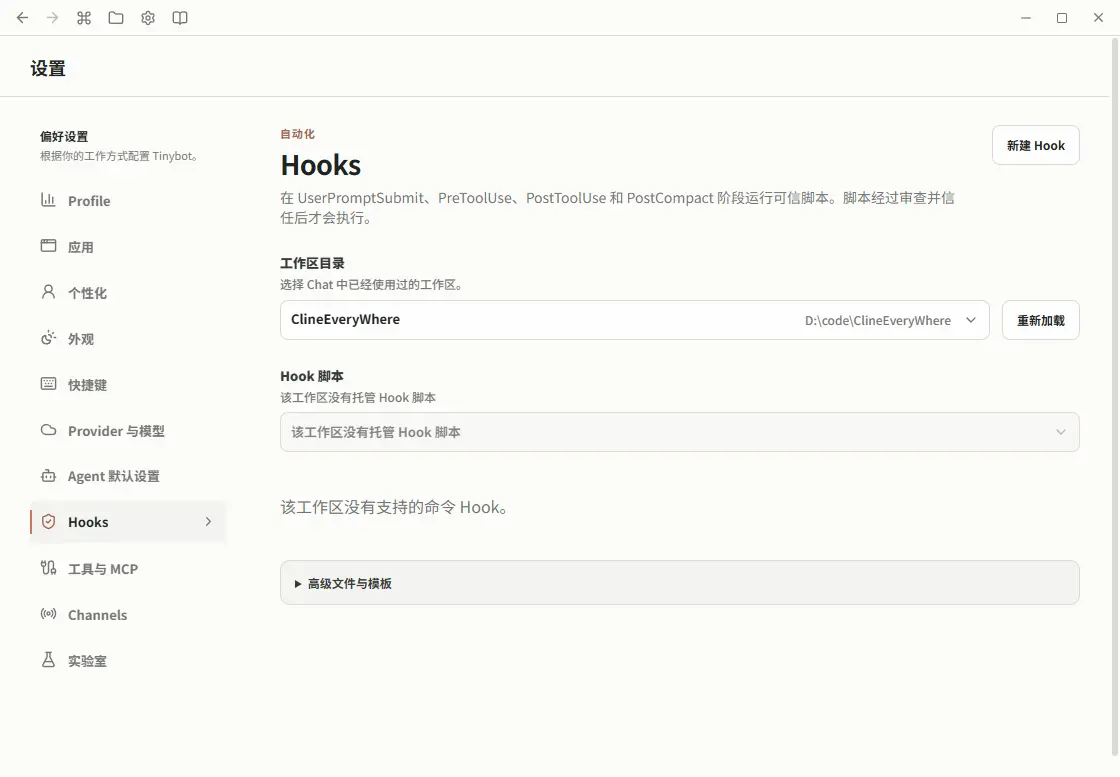Image resolution: width=1120 pixels, height=777 pixels.
Task: Close the settings window
Action: tap(1099, 18)
